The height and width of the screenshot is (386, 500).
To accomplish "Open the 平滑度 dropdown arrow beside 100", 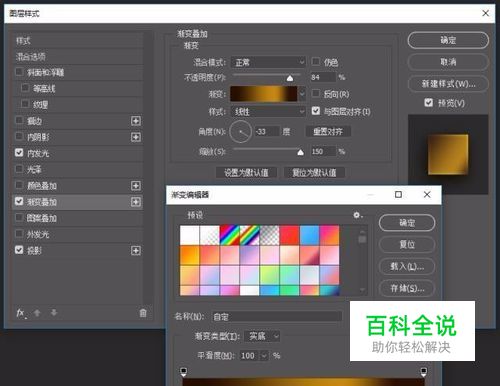I will pyautogui.click(x=264, y=356).
